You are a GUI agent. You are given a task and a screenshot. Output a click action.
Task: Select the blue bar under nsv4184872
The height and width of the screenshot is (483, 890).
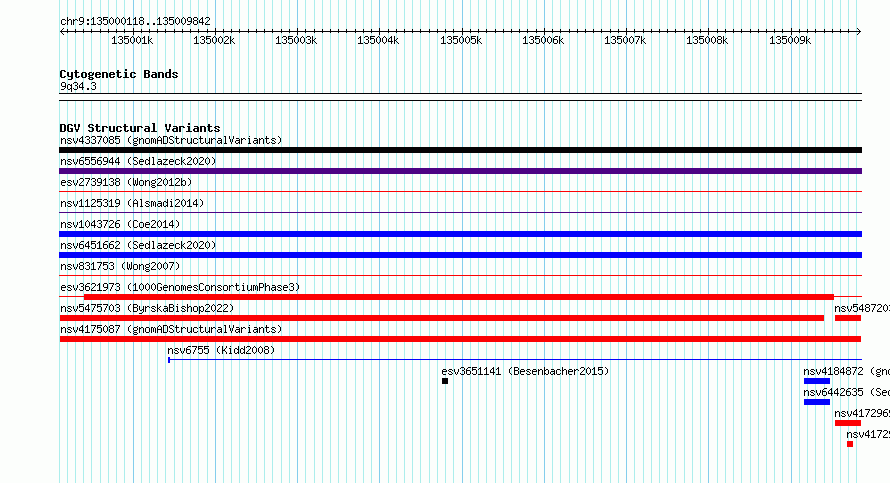(817, 381)
